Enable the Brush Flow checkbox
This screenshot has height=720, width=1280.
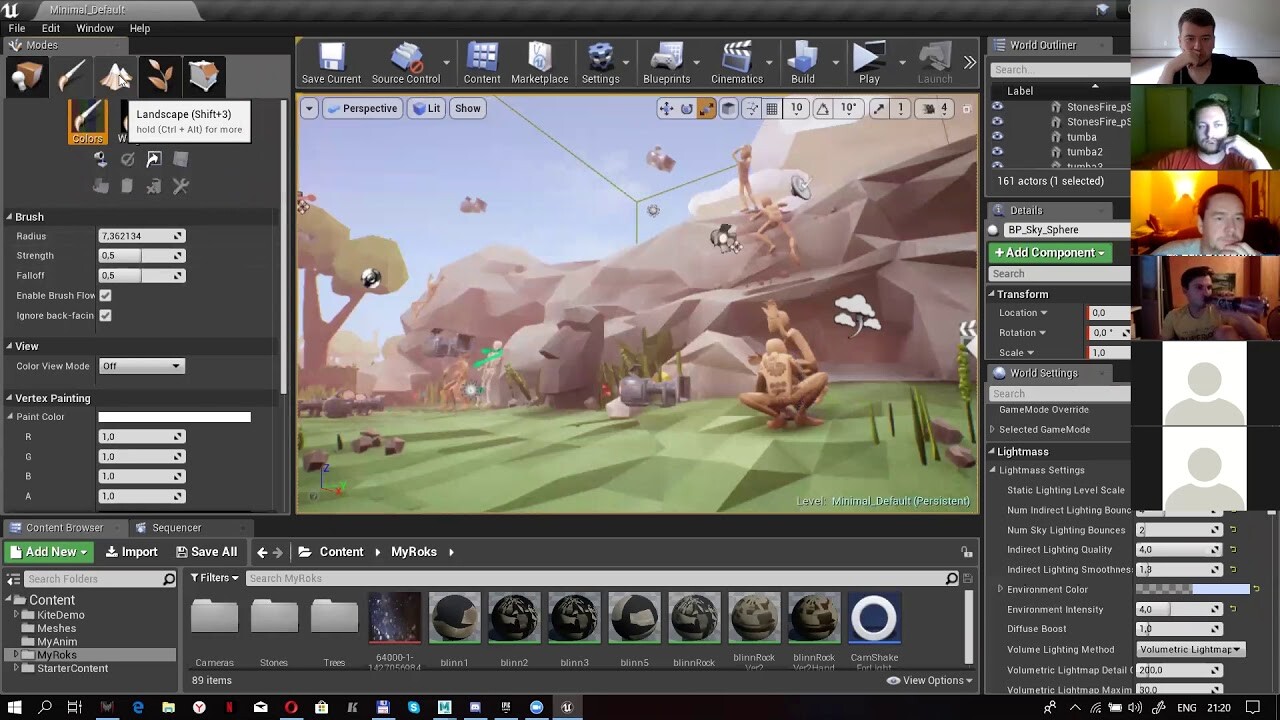(x=105, y=295)
